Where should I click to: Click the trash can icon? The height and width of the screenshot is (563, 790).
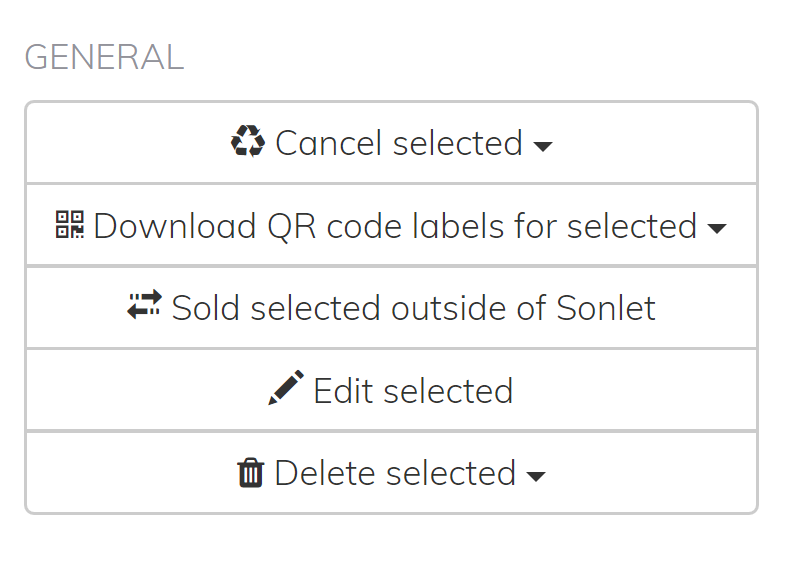tap(250, 473)
